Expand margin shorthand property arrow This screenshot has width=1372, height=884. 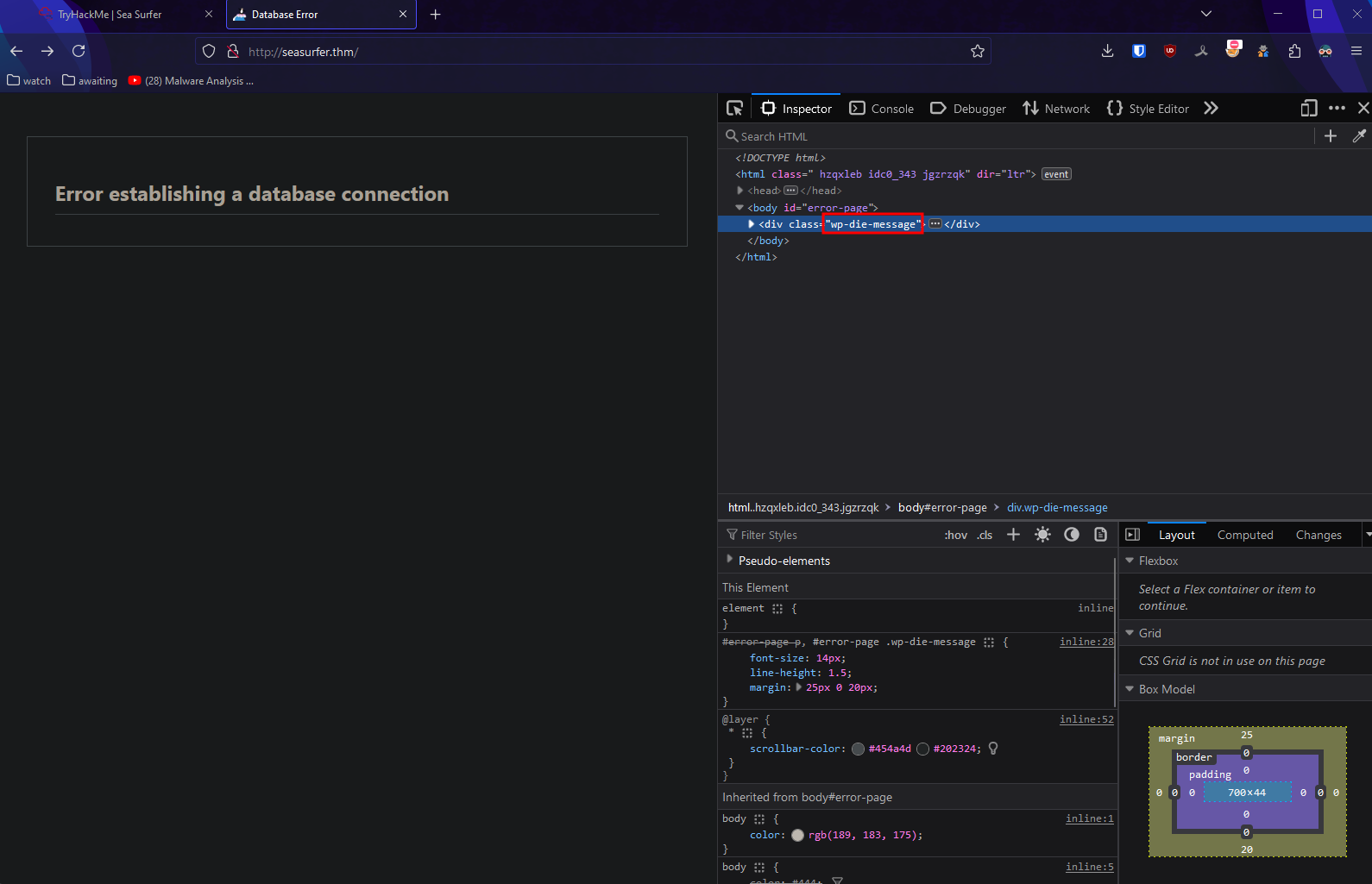(x=798, y=687)
